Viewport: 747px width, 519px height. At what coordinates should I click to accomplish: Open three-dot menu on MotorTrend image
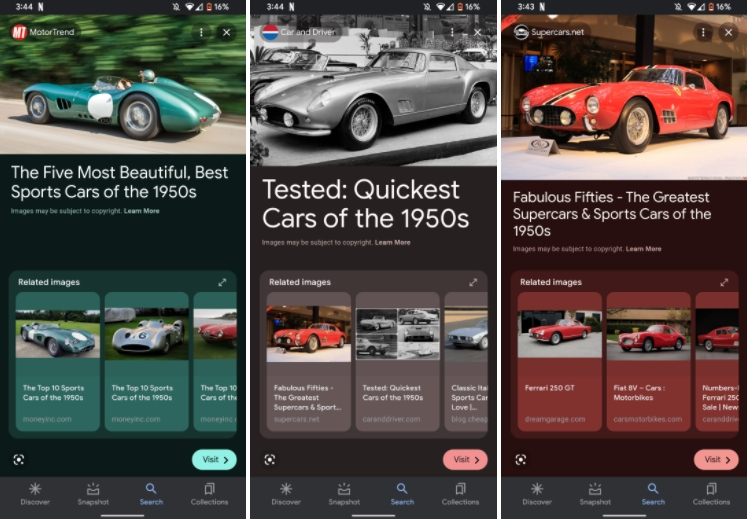pyautogui.click(x=201, y=33)
